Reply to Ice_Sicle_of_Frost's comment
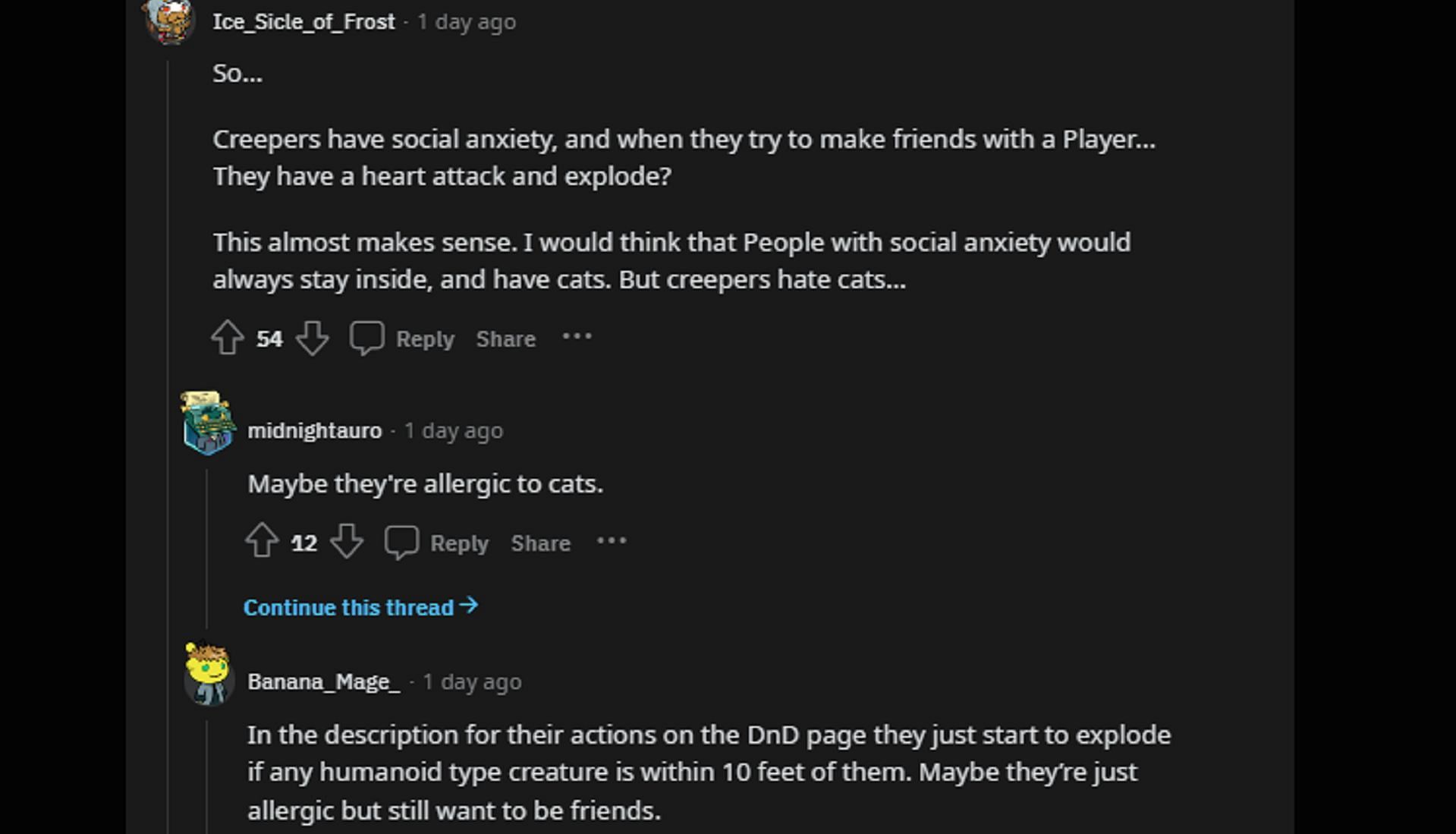Screen dimensions: 1456x834 (424, 338)
